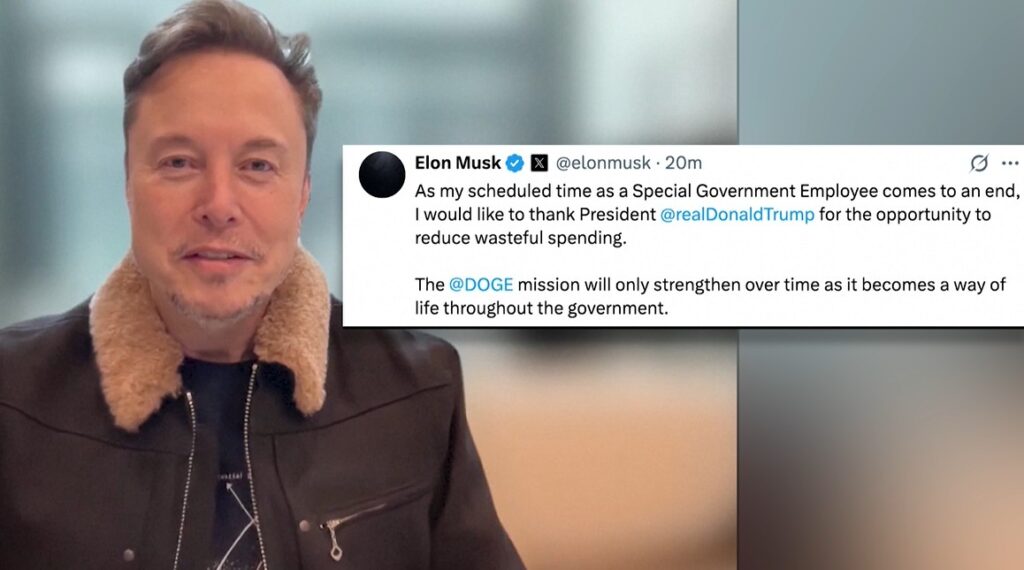Open the three-dot more options menu
Screen dimensions: 1024x570
click(1010, 163)
